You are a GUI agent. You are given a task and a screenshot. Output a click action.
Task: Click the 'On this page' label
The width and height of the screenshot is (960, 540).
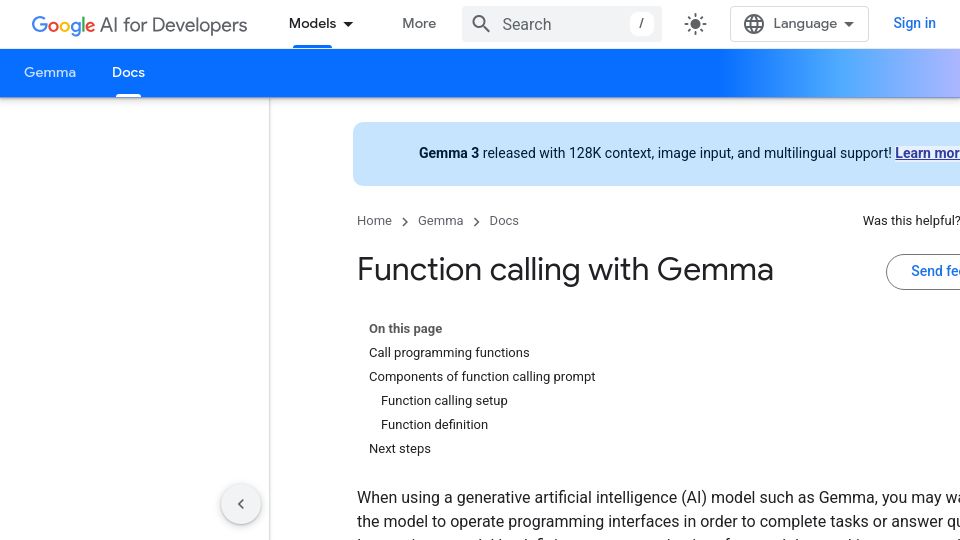pos(405,329)
